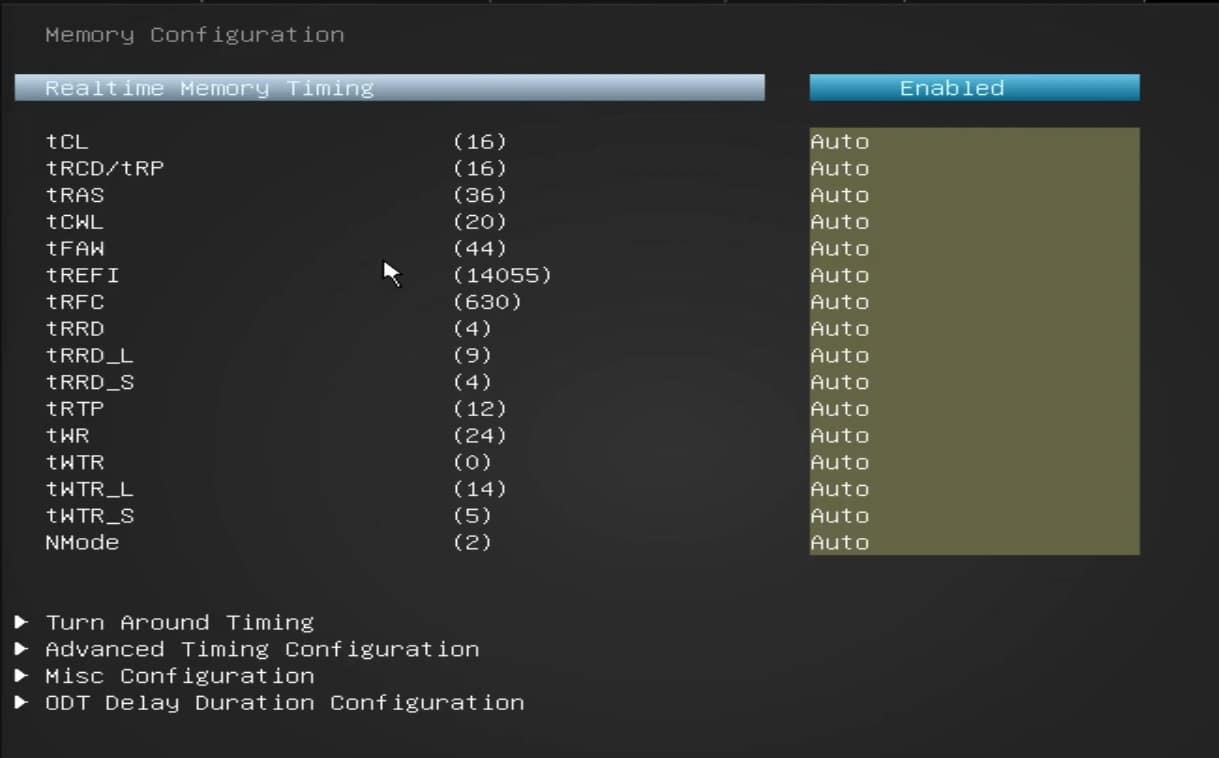Image resolution: width=1219 pixels, height=758 pixels.
Task: Open ODT Delay Duration Configuration
Action: [x=284, y=703]
